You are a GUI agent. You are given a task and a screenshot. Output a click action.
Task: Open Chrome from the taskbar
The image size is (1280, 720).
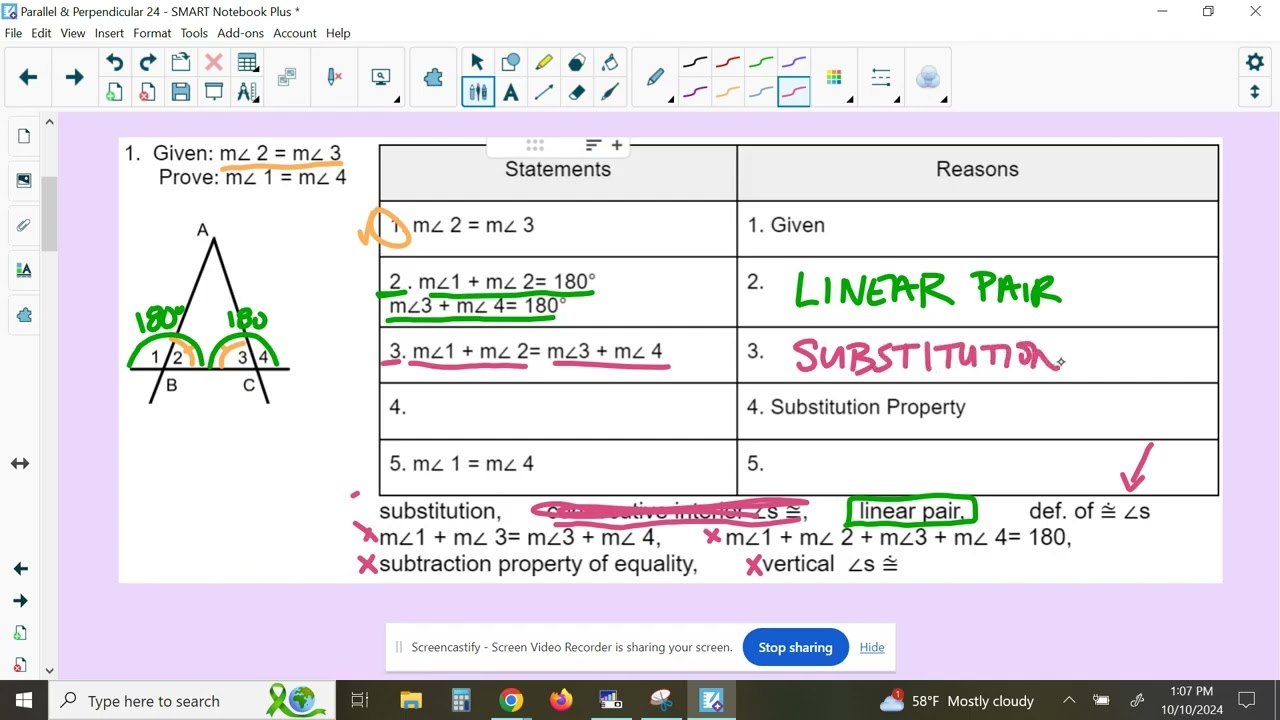click(x=511, y=700)
